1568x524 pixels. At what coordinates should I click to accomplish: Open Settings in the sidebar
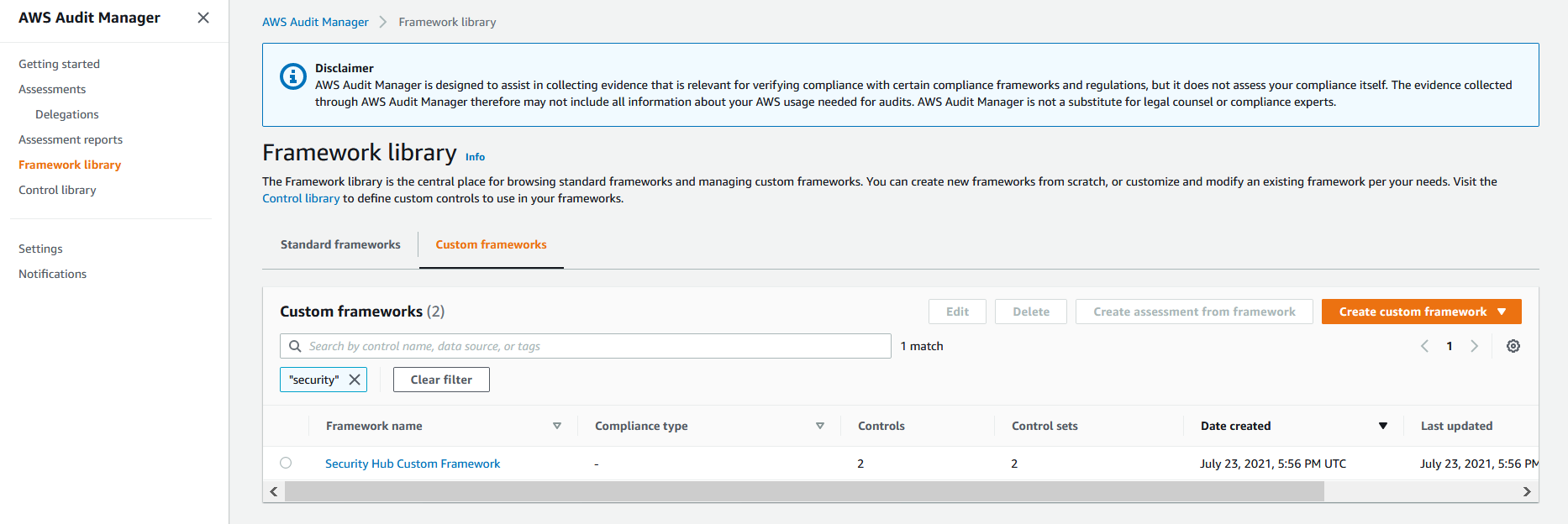40,249
